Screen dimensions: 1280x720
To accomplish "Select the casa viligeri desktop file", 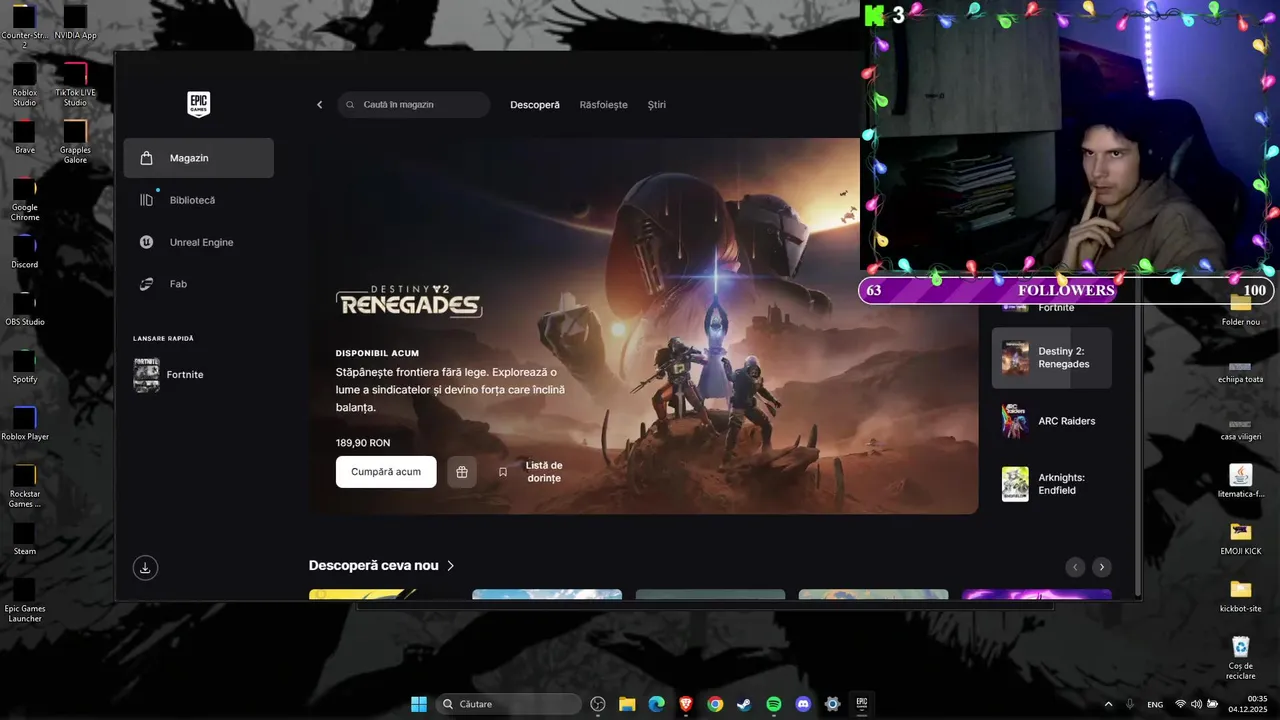I will (1240, 428).
